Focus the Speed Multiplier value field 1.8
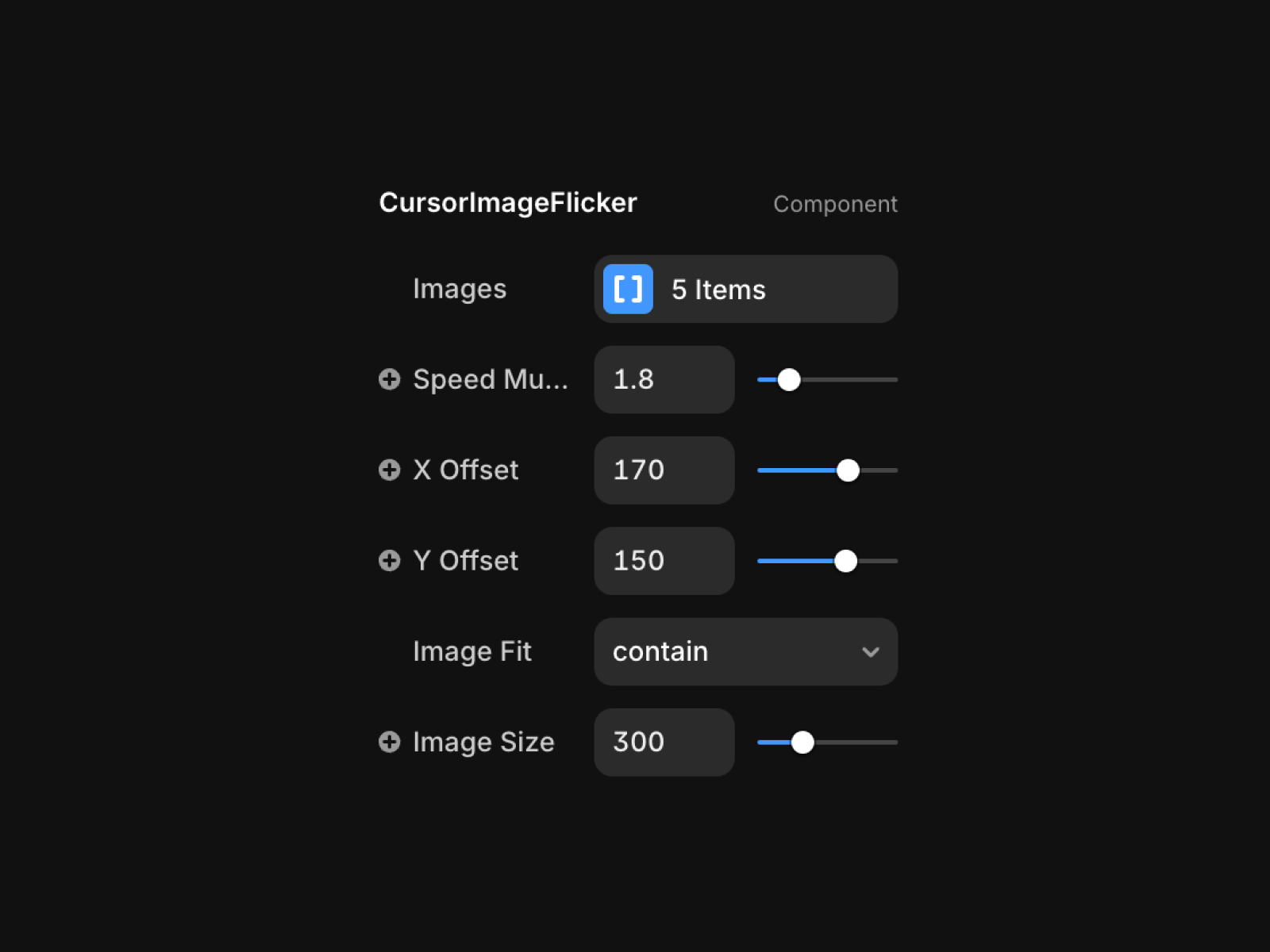The image size is (1270, 952). pos(664,379)
